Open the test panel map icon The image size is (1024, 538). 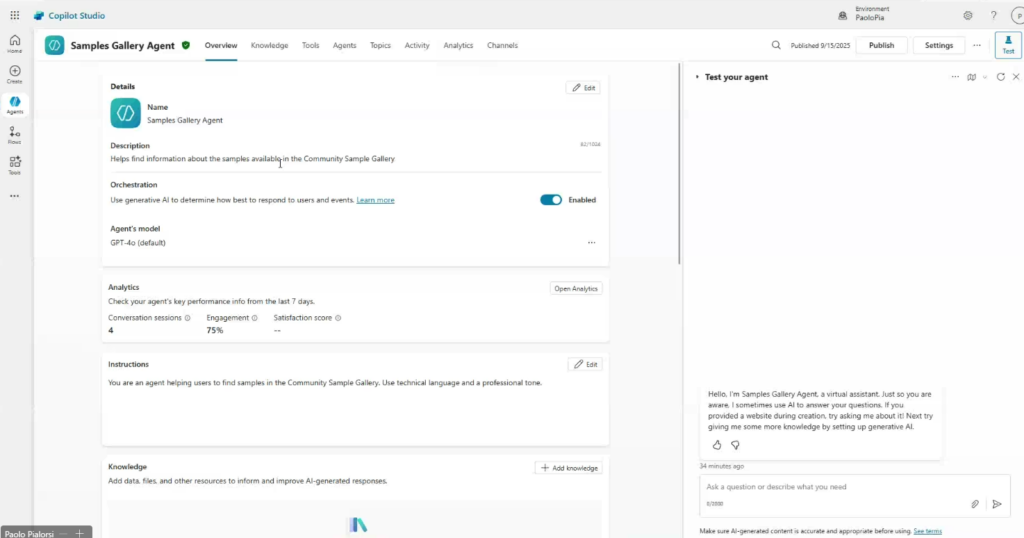pos(972,77)
